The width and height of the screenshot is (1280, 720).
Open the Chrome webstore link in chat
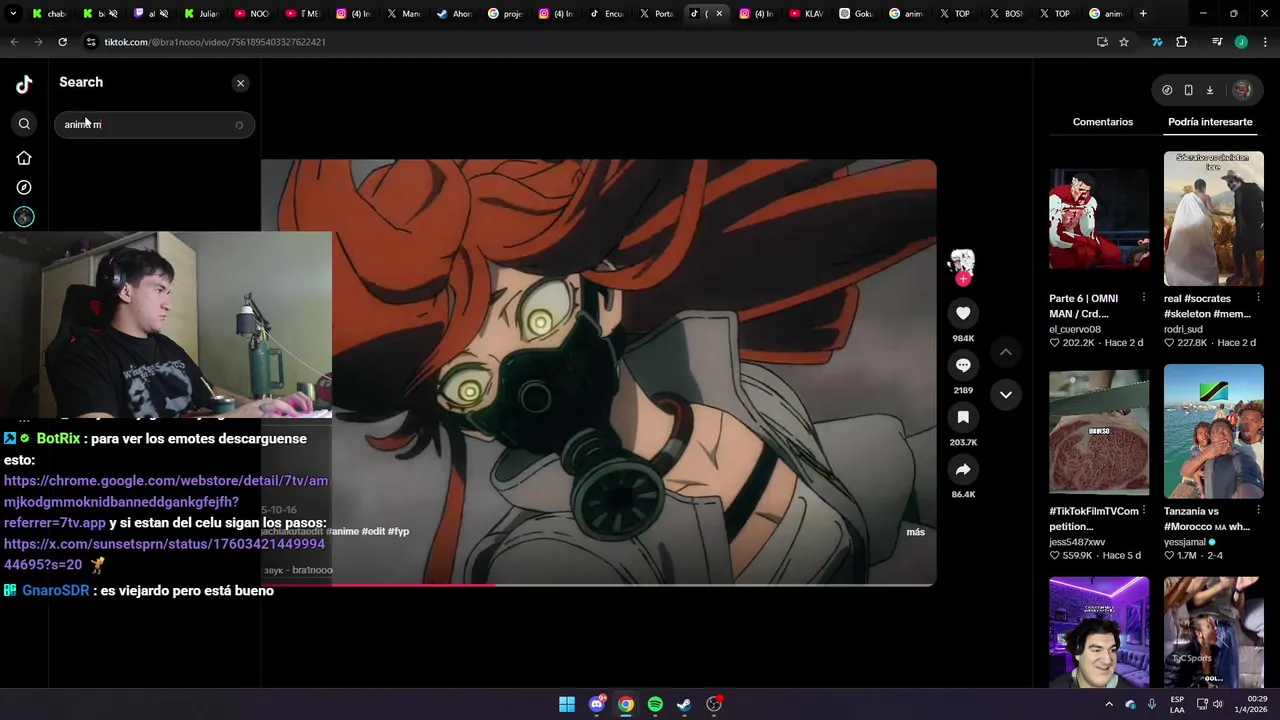166,491
